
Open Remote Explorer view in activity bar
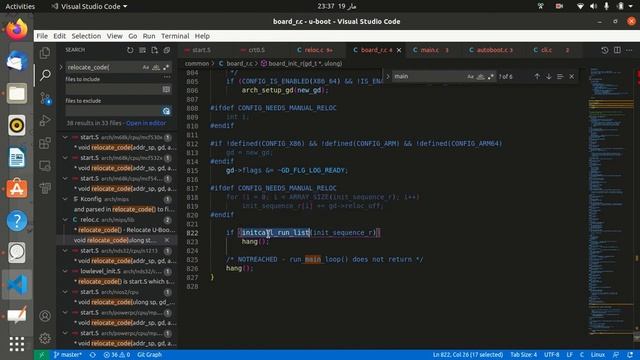click(x=45, y=165)
